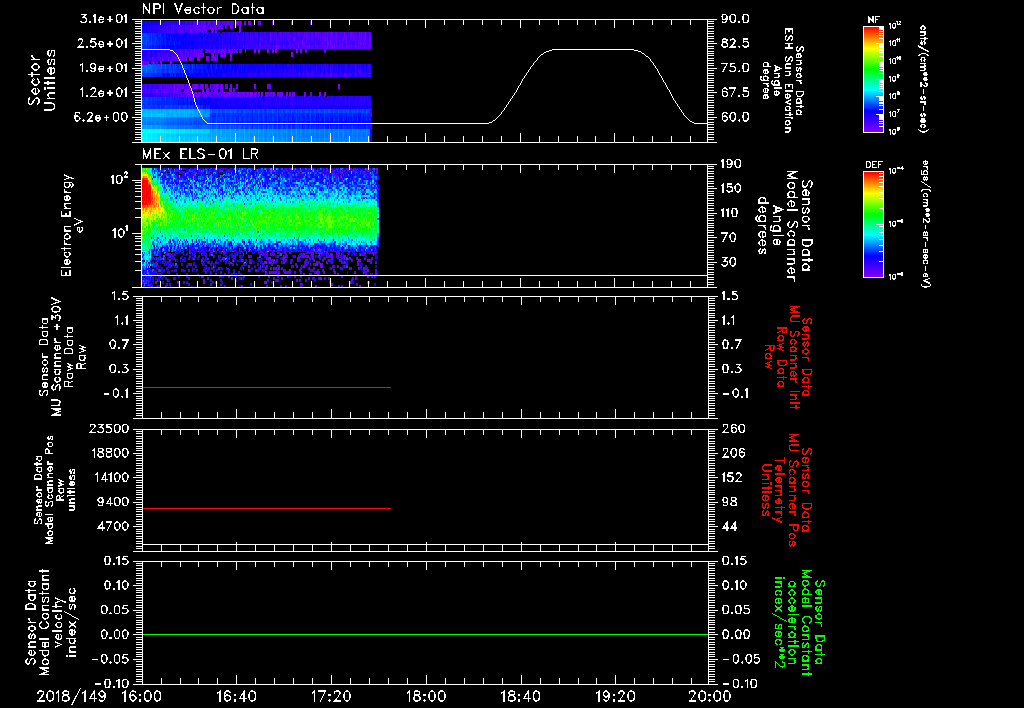Click the 20:00 time tick label
Image resolution: width=1024 pixels, height=708 pixels.
710,696
